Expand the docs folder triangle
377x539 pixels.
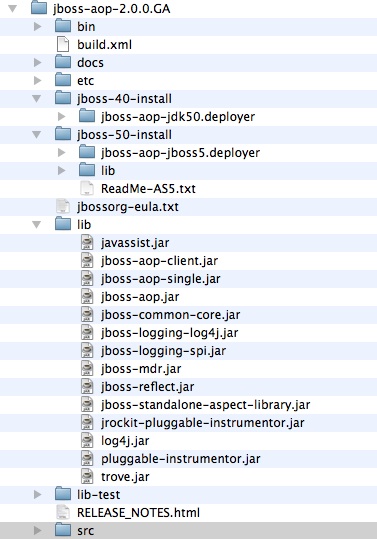(x=37, y=63)
